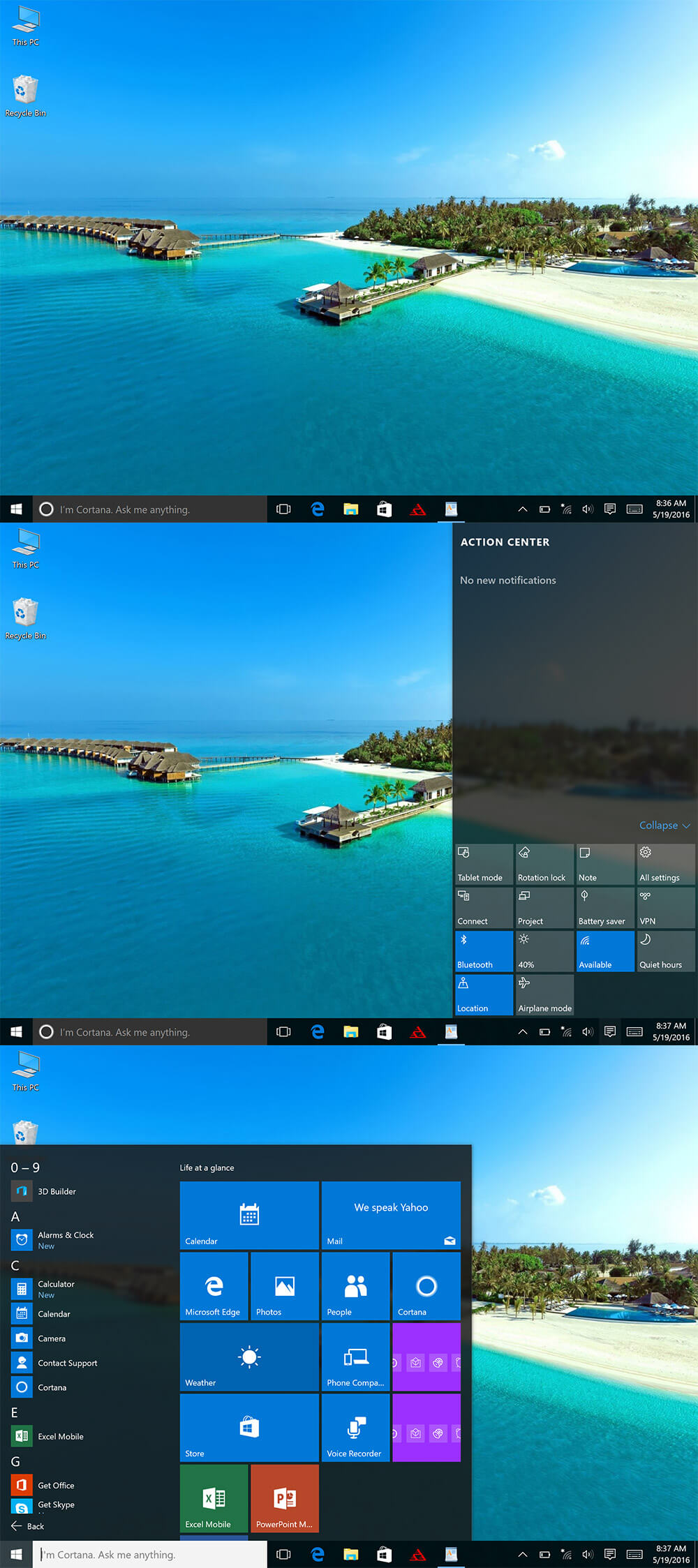Click the "0 – 9" letter group header
The image size is (698, 1568).
(x=25, y=1167)
